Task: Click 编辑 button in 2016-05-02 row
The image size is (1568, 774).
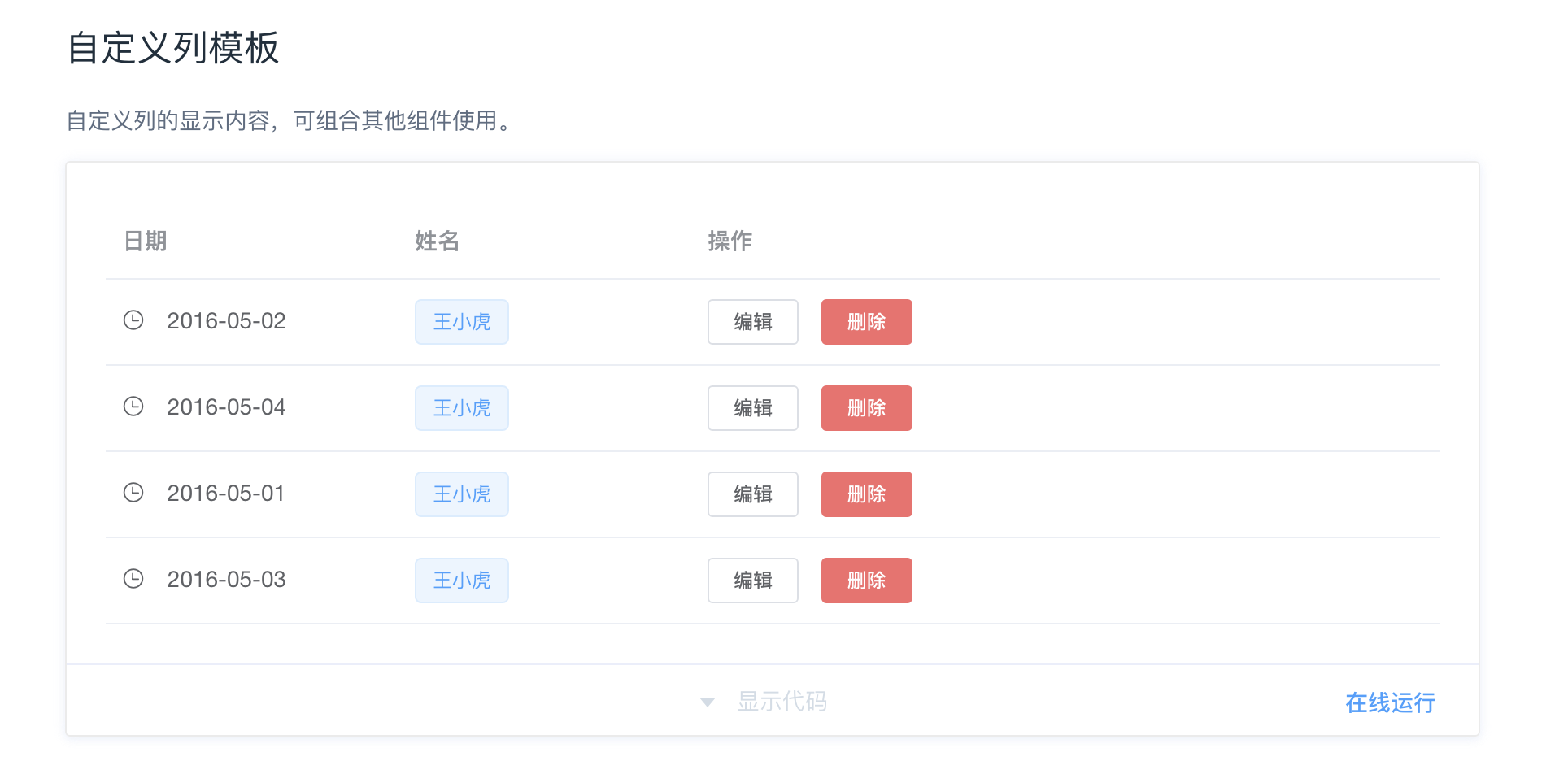Action: (753, 322)
